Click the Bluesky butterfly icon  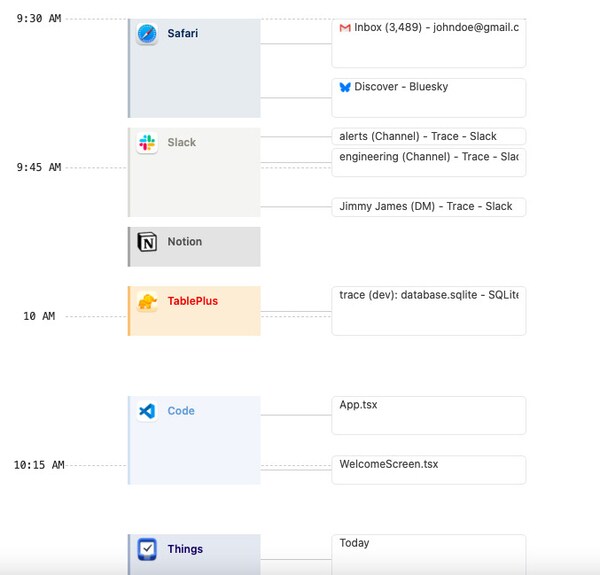click(x=345, y=87)
